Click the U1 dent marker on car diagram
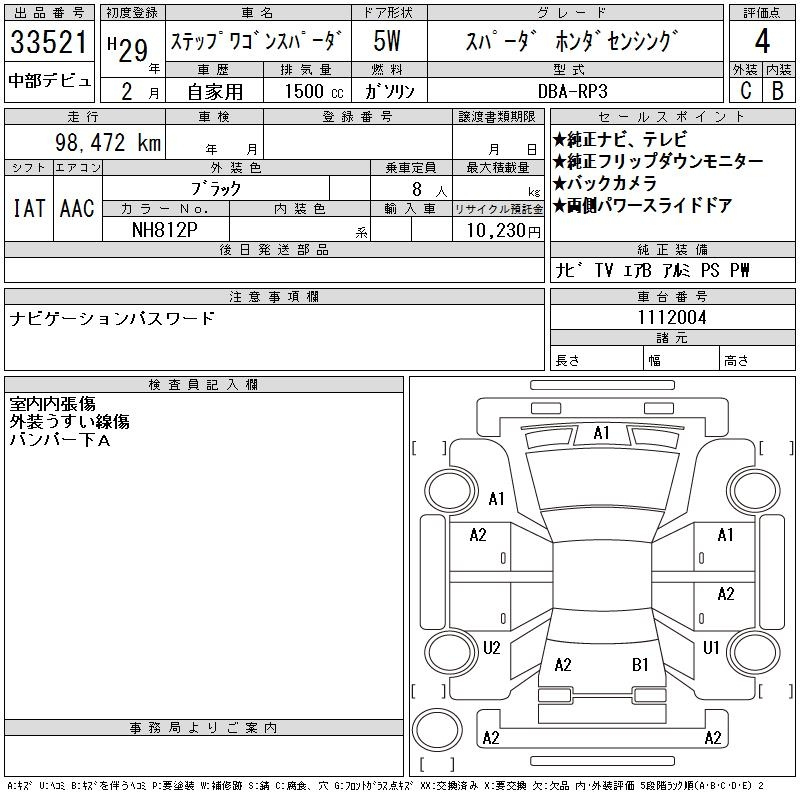800x800 pixels. (711, 648)
